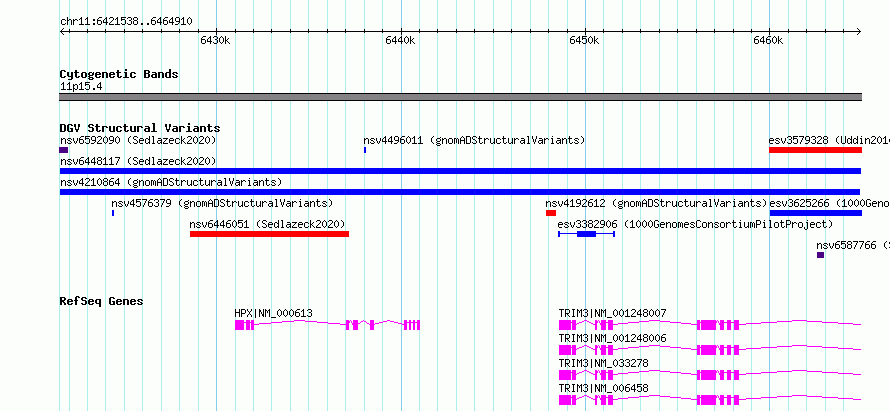Viewport: 890px width, 411px height.
Task: Select the red esv3579328 variant bar
Action: pos(815,150)
